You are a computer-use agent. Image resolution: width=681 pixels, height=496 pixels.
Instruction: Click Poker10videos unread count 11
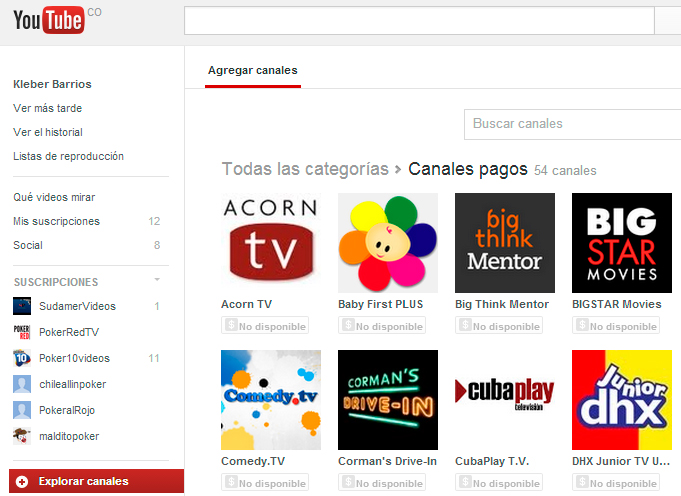click(x=154, y=358)
